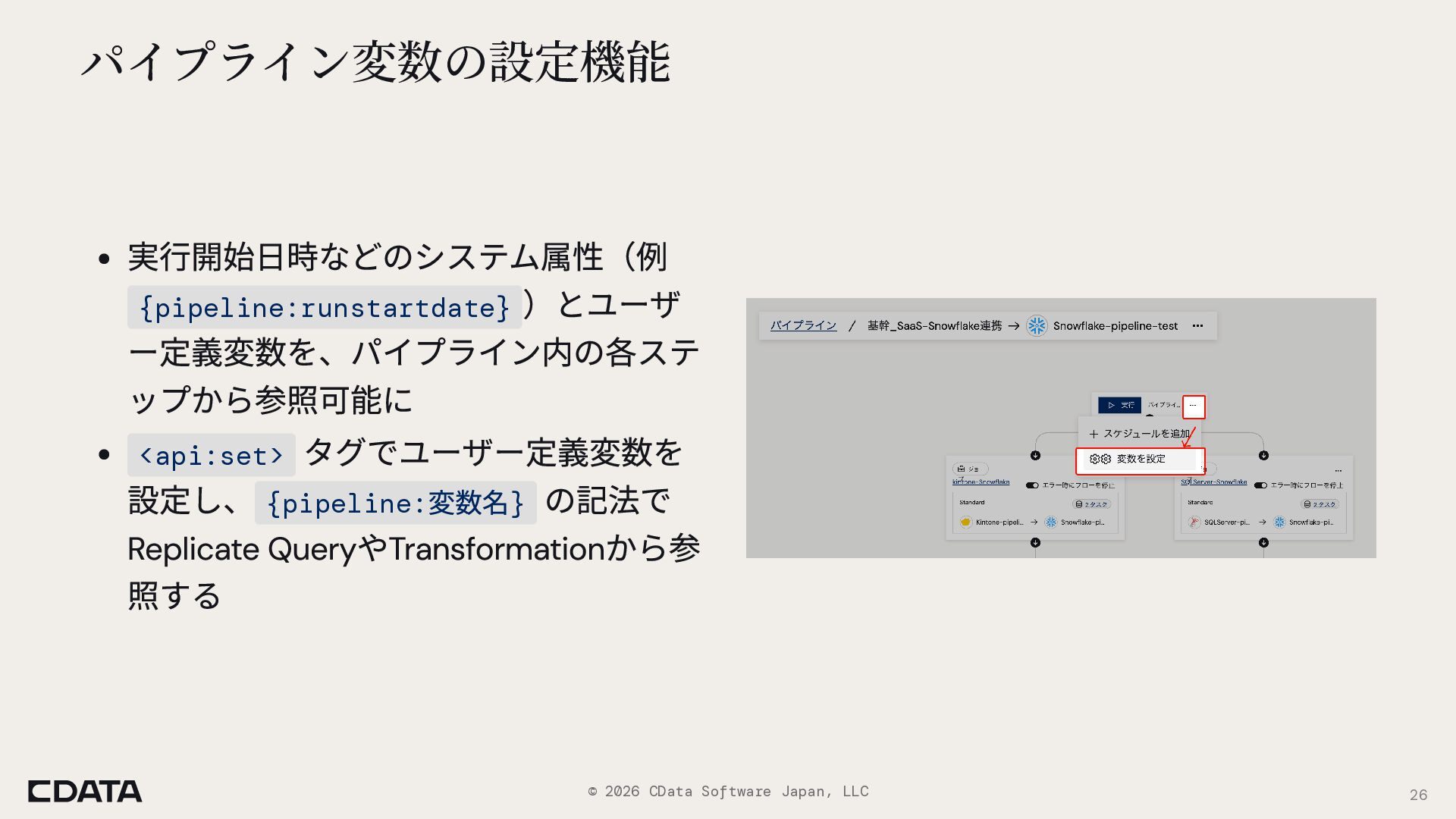Screen dimensions: 1456x819
Task: Click the Kintone source icon
Action: (x=965, y=522)
